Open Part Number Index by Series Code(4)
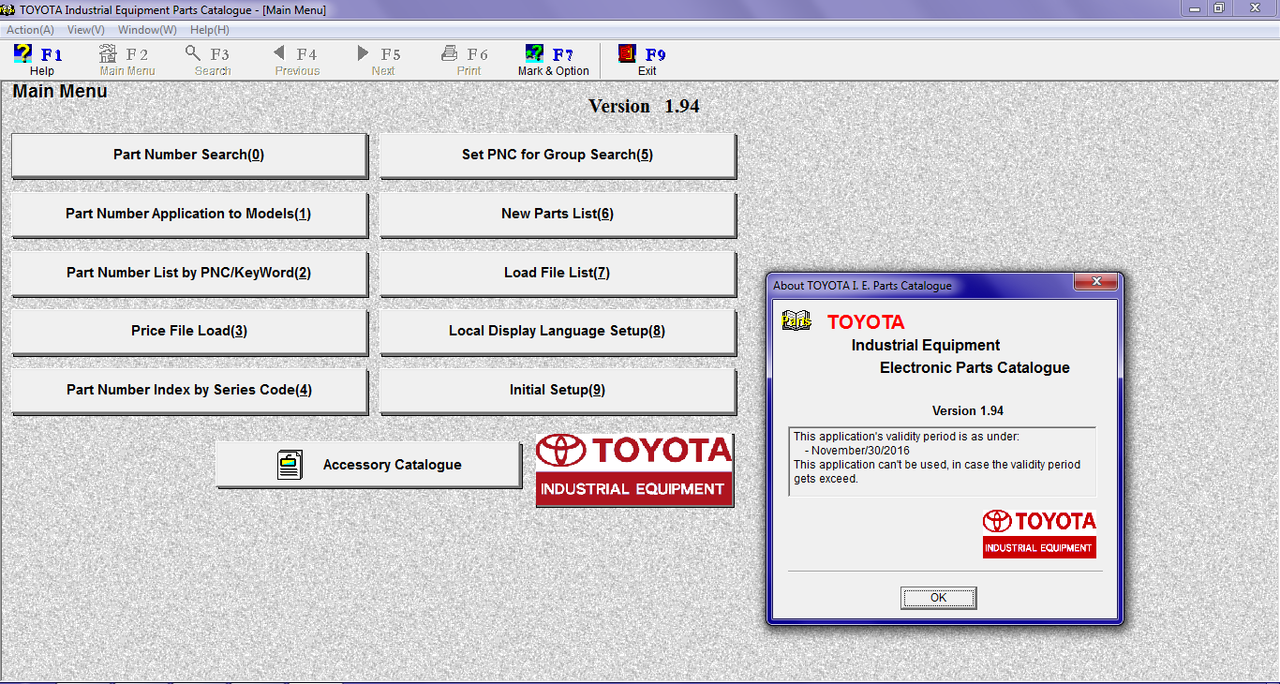The height and width of the screenshot is (684, 1280). click(189, 390)
